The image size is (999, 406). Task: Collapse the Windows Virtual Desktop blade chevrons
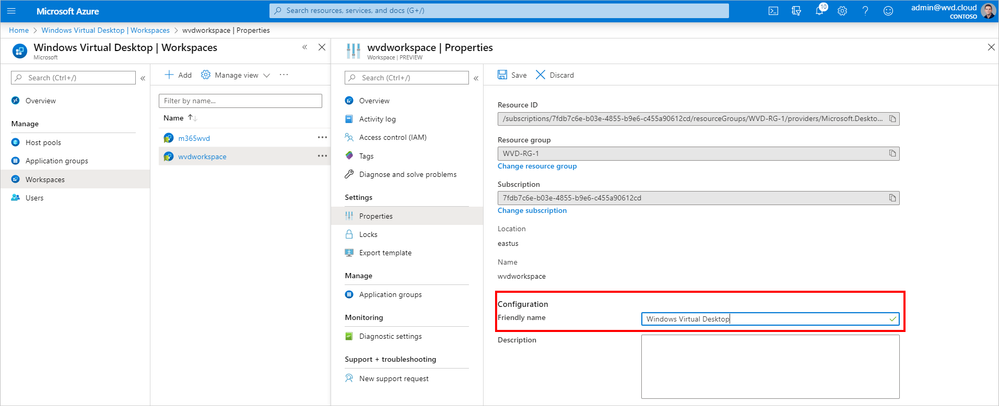click(305, 47)
